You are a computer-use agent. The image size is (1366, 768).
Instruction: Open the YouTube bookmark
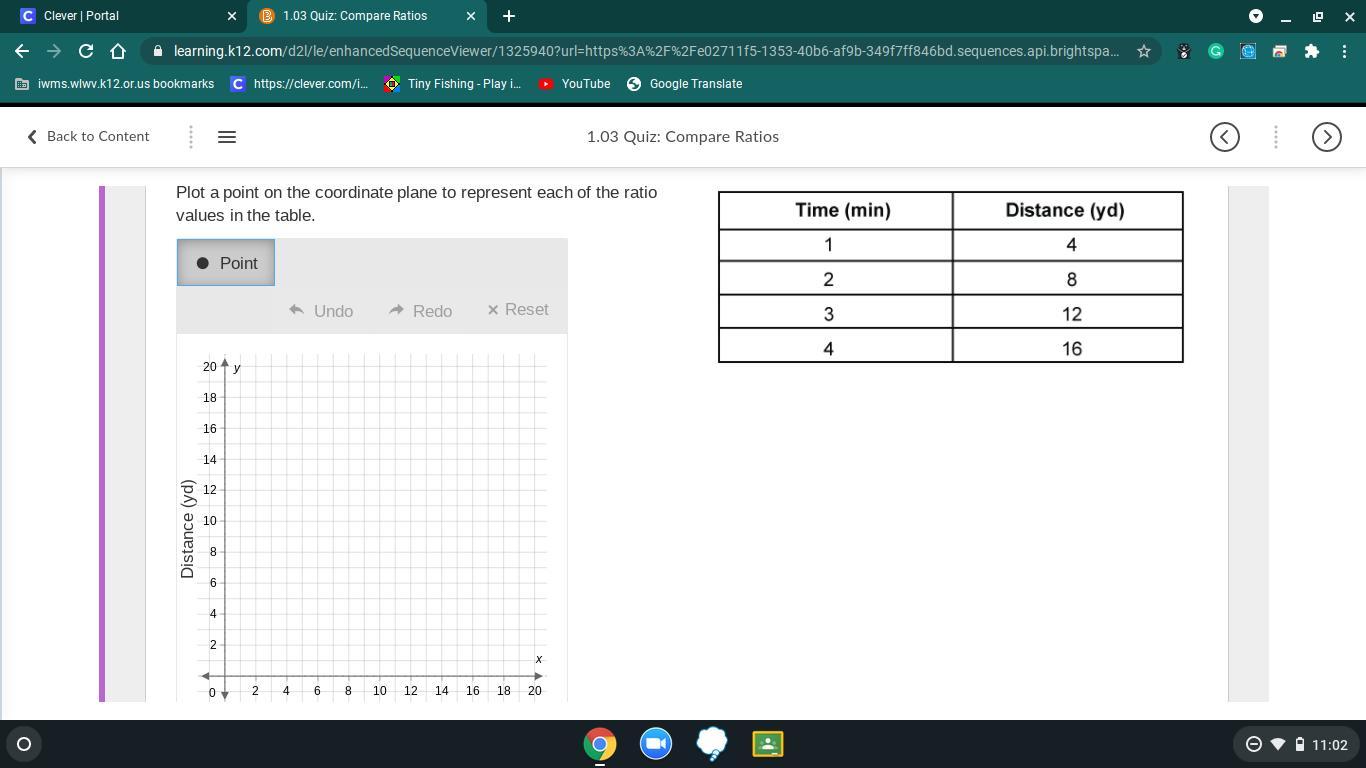tap(574, 84)
